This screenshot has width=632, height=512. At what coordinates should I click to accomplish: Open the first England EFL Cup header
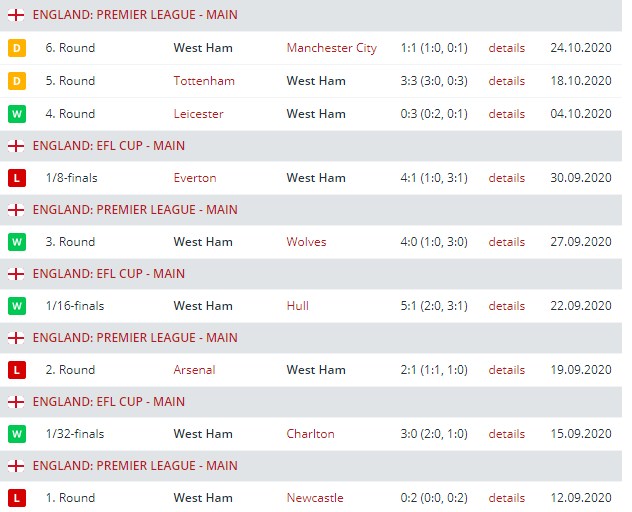[108, 146]
